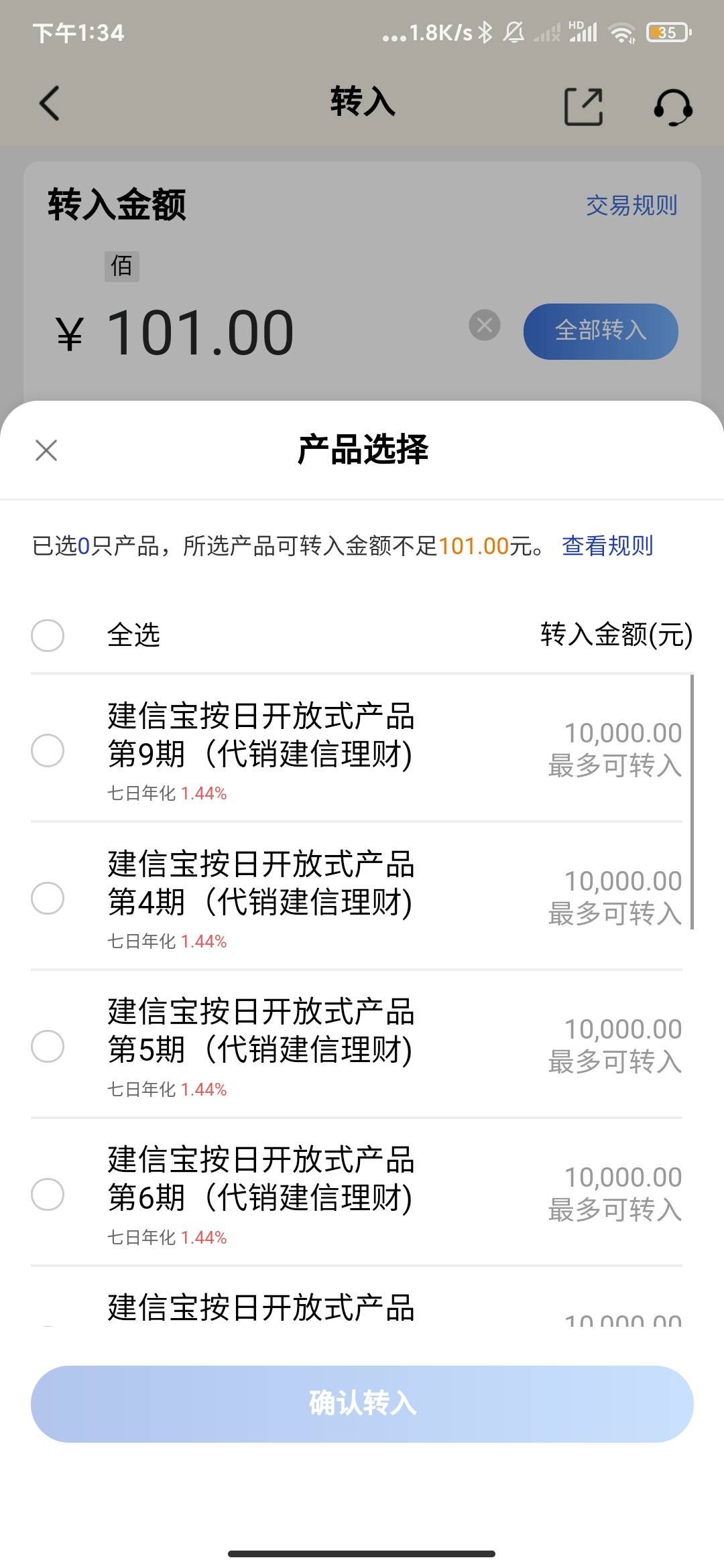Open customer service headset icon

(x=672, y=107)
